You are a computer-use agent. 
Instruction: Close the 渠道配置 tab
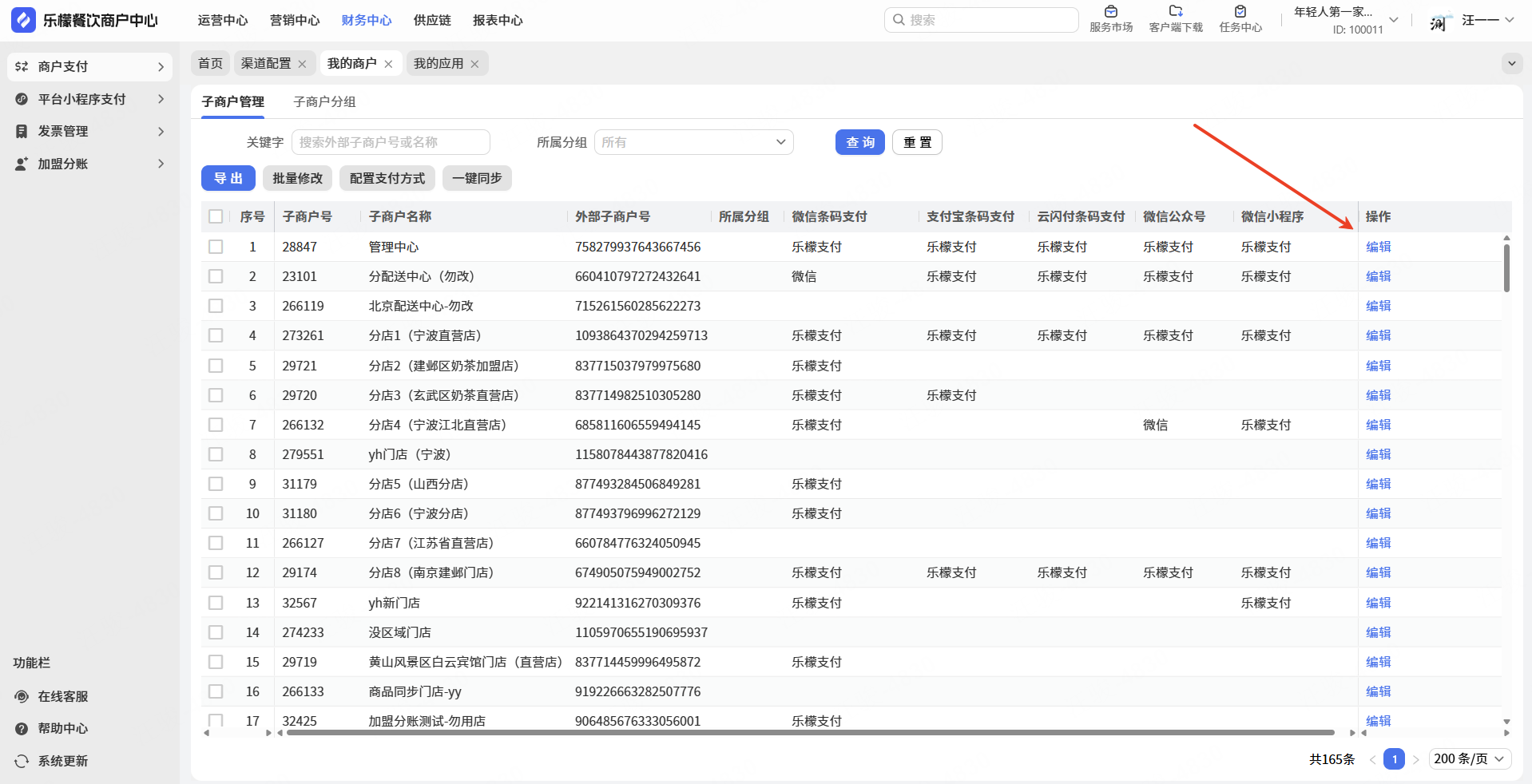coord(302,64)
